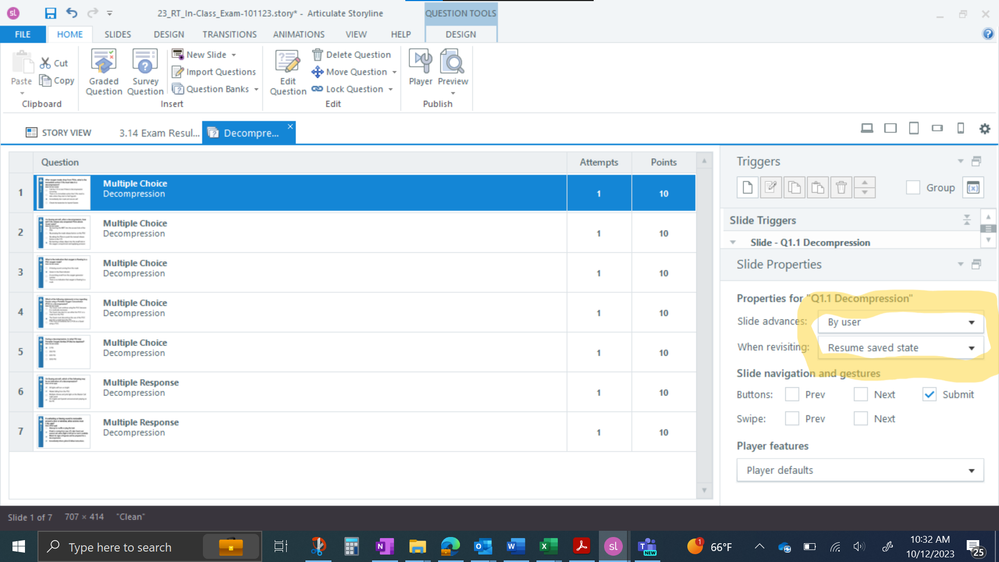The height and width of the screenshot is (562, 999).
Task: Open the Animations ribbon tab
Action: (298, 34)
